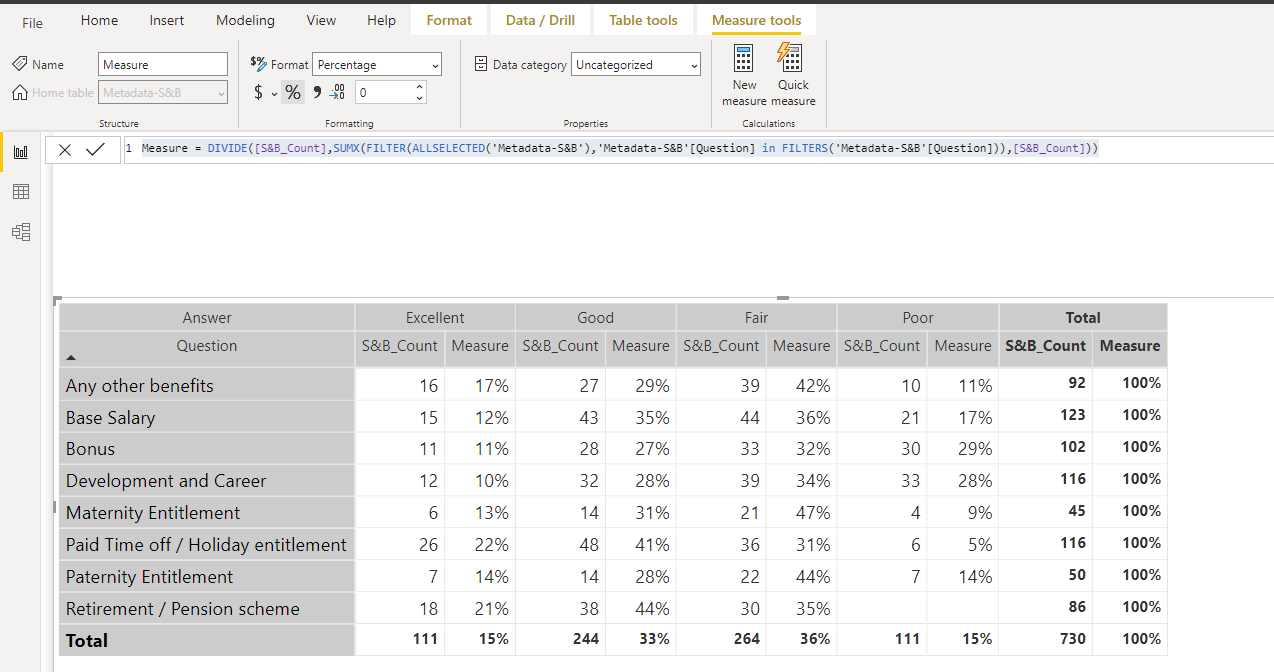
Task: Click the Fair total count 264
Action: click(747, 639)
